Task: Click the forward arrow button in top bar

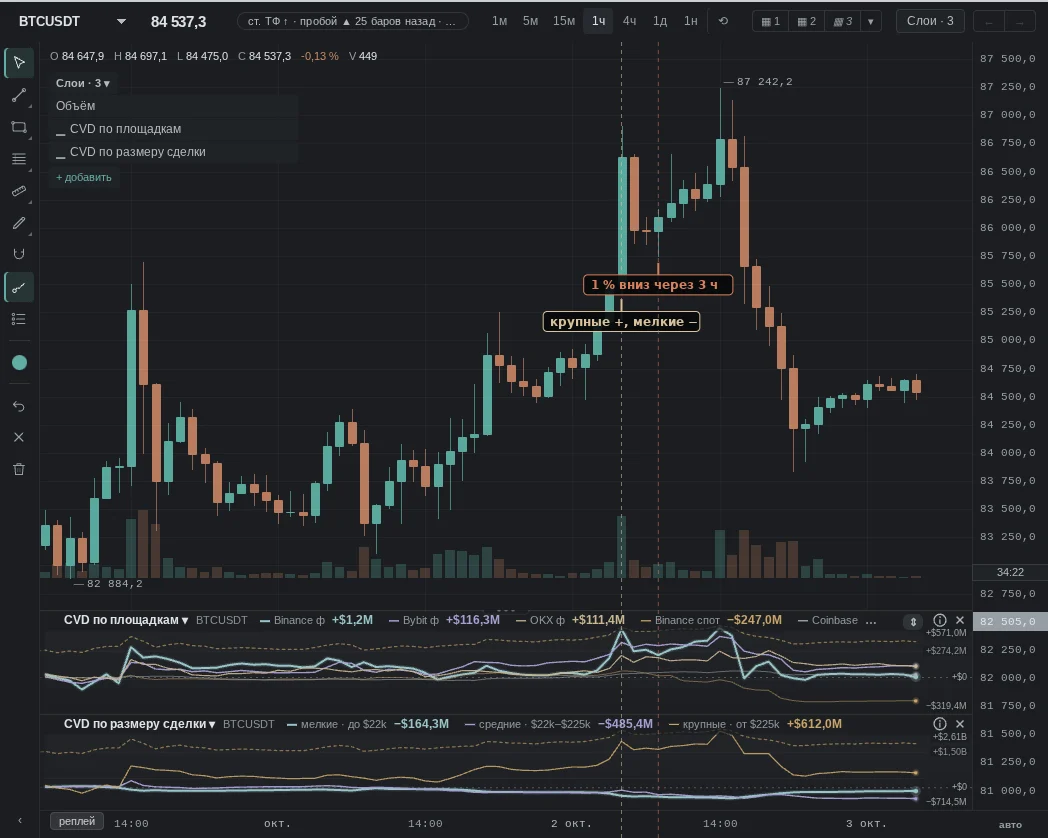Action: 1020,22
